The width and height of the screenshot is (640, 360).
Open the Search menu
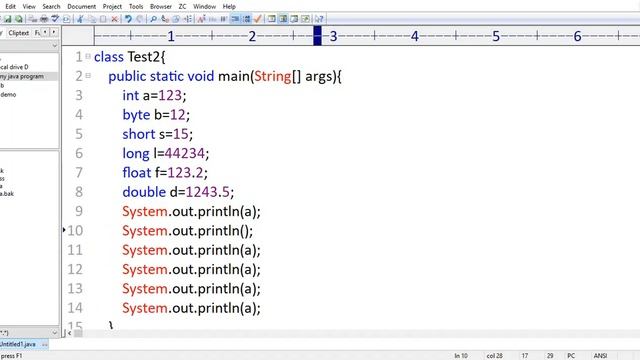click(51, 7)
